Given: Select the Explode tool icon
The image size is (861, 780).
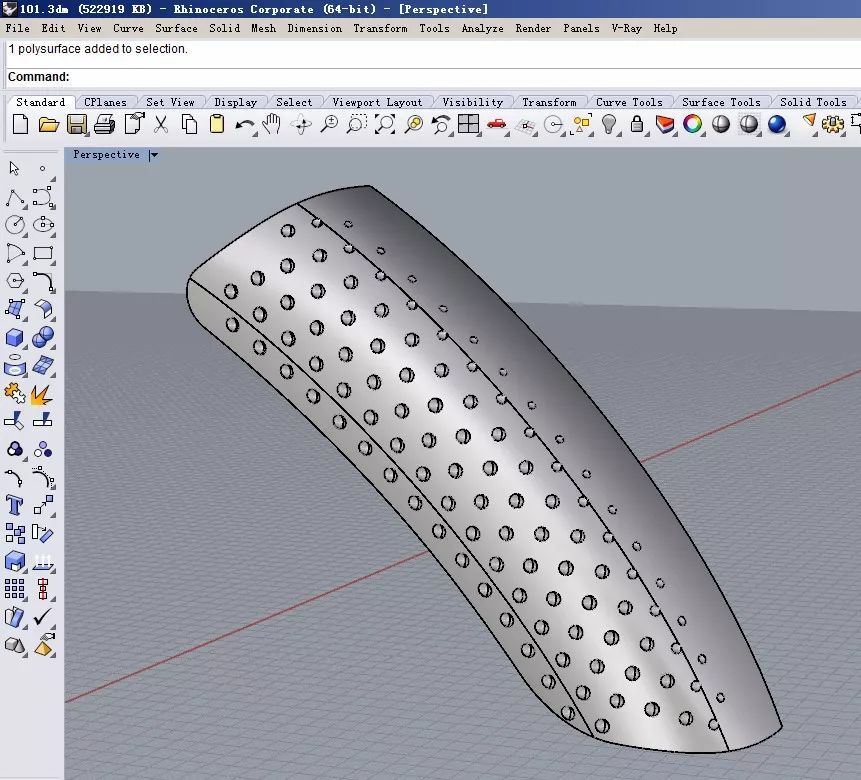Looking at the screenshot, I should 42,394.
